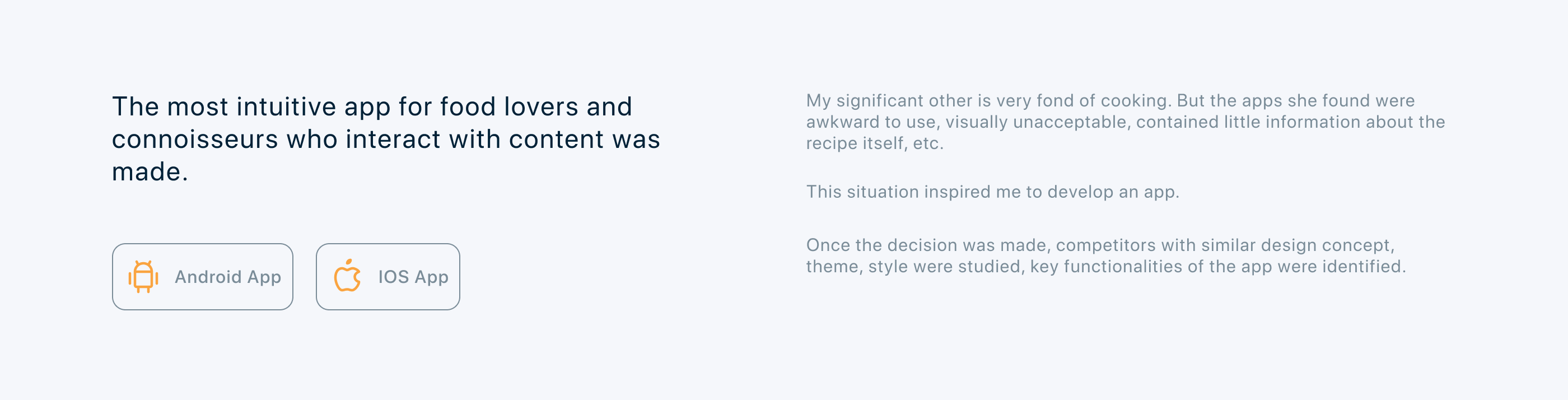
Task: Click the orange Apple logo icon
Action: (348, 276)
